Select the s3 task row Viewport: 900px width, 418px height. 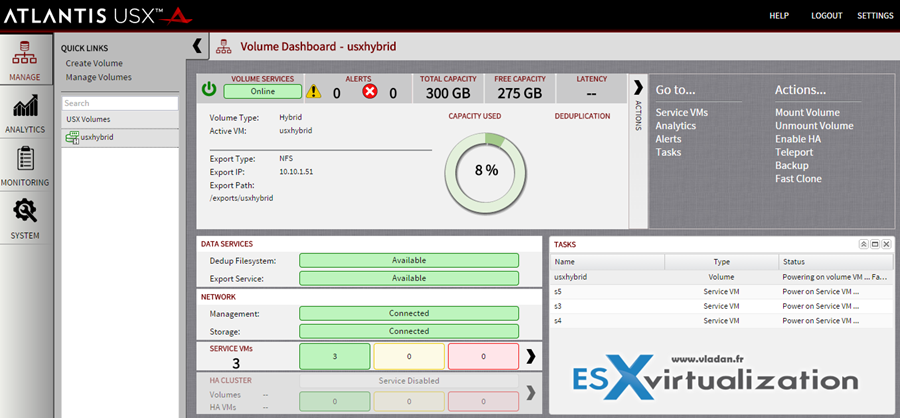pos(721,307)
